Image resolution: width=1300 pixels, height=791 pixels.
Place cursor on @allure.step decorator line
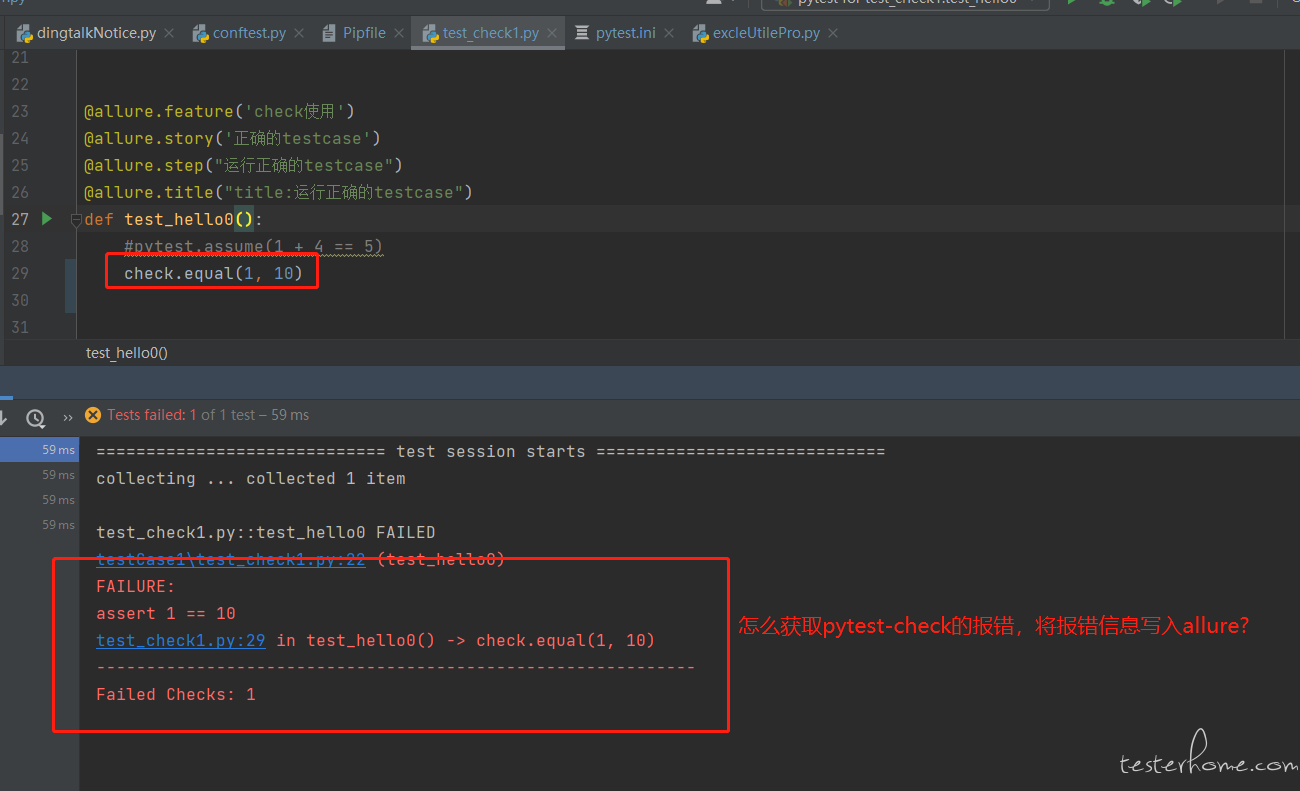pyautogui.click(x=243, y=165)
